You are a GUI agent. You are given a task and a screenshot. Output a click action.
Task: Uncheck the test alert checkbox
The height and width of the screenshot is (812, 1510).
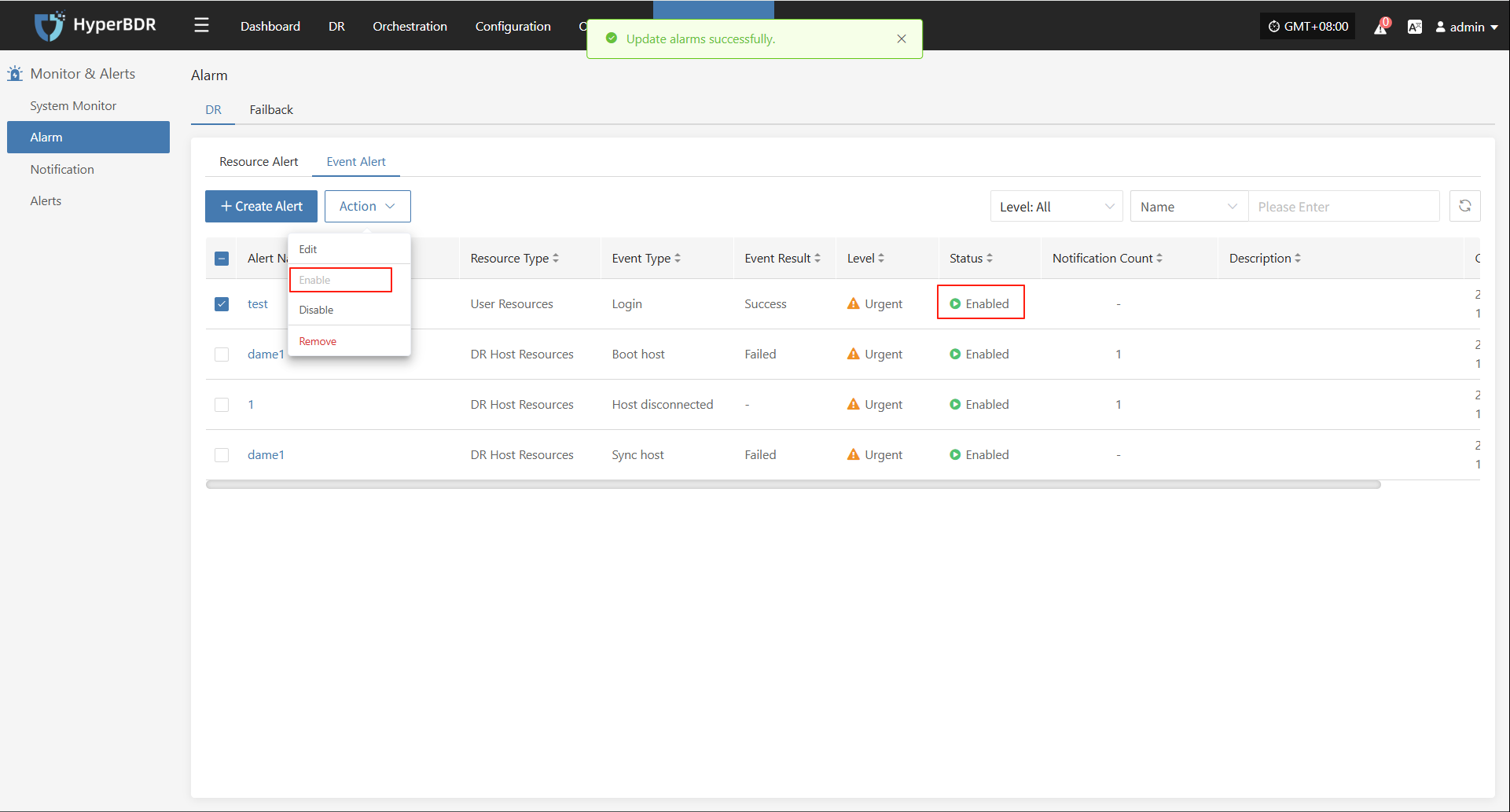click(222, 303)
